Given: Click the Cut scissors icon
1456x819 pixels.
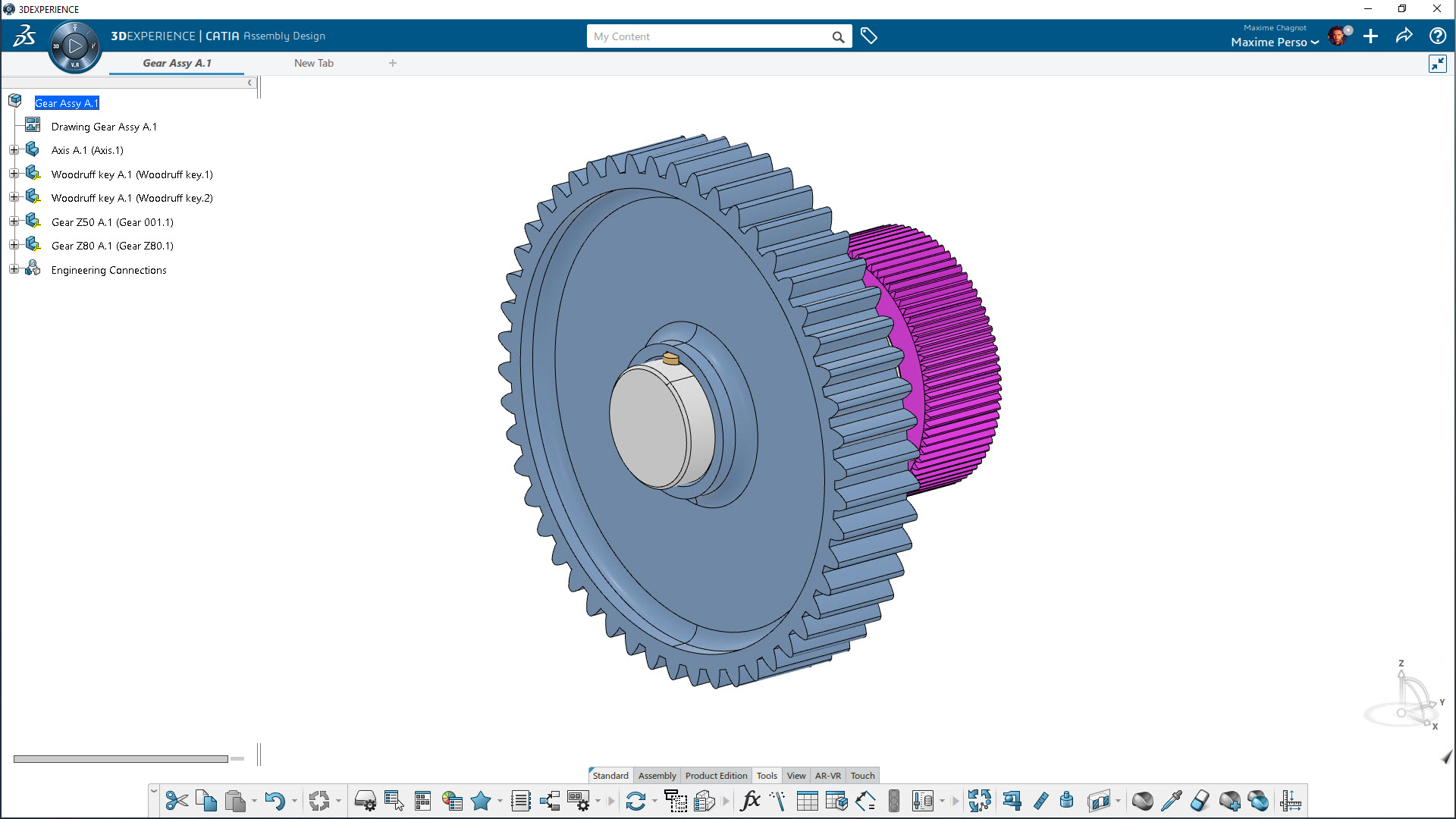Looking at the screenshot, I should pos(177,801).
